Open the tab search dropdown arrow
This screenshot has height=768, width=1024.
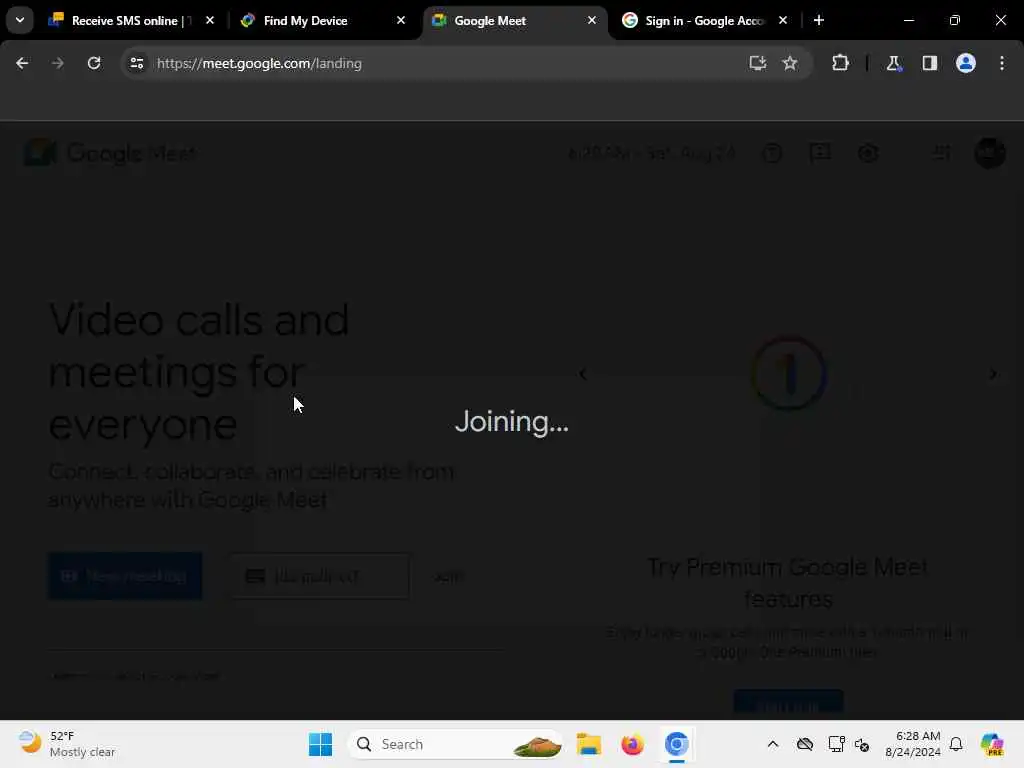click(20, 20)
